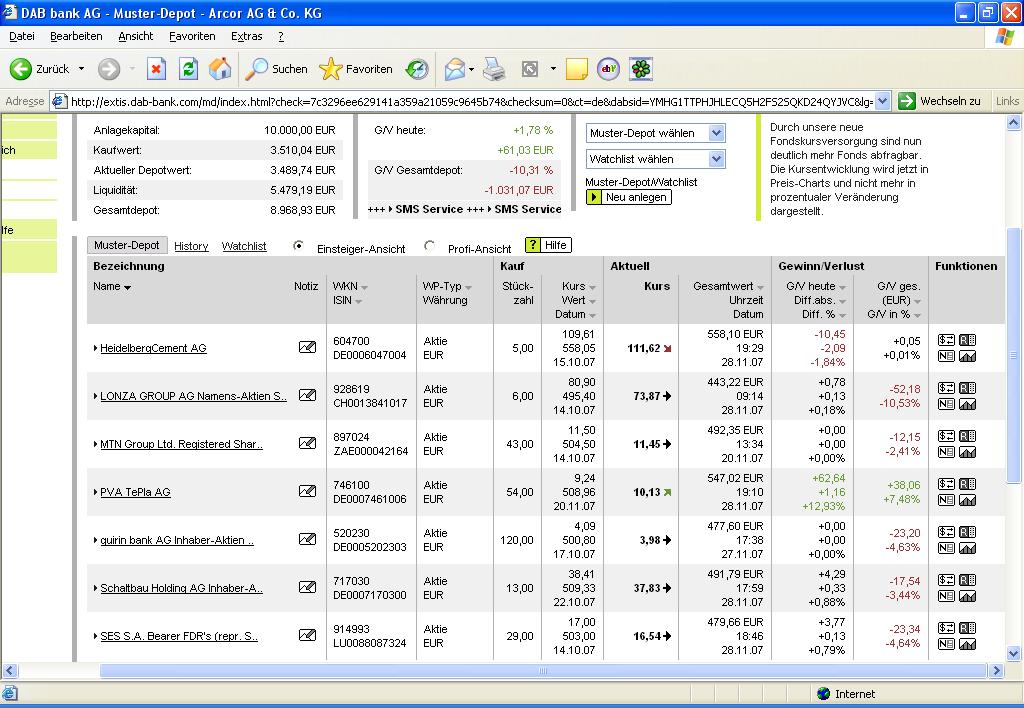The width and height of the screenshot is (1024, 708).
Task: Sort by Name using the column arrow
Action: click(128, 288)
